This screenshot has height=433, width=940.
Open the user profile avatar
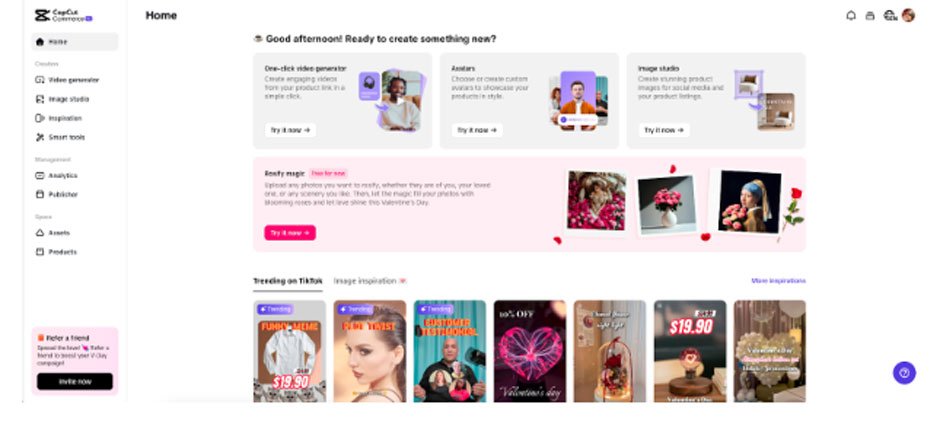tap(908, 16)
